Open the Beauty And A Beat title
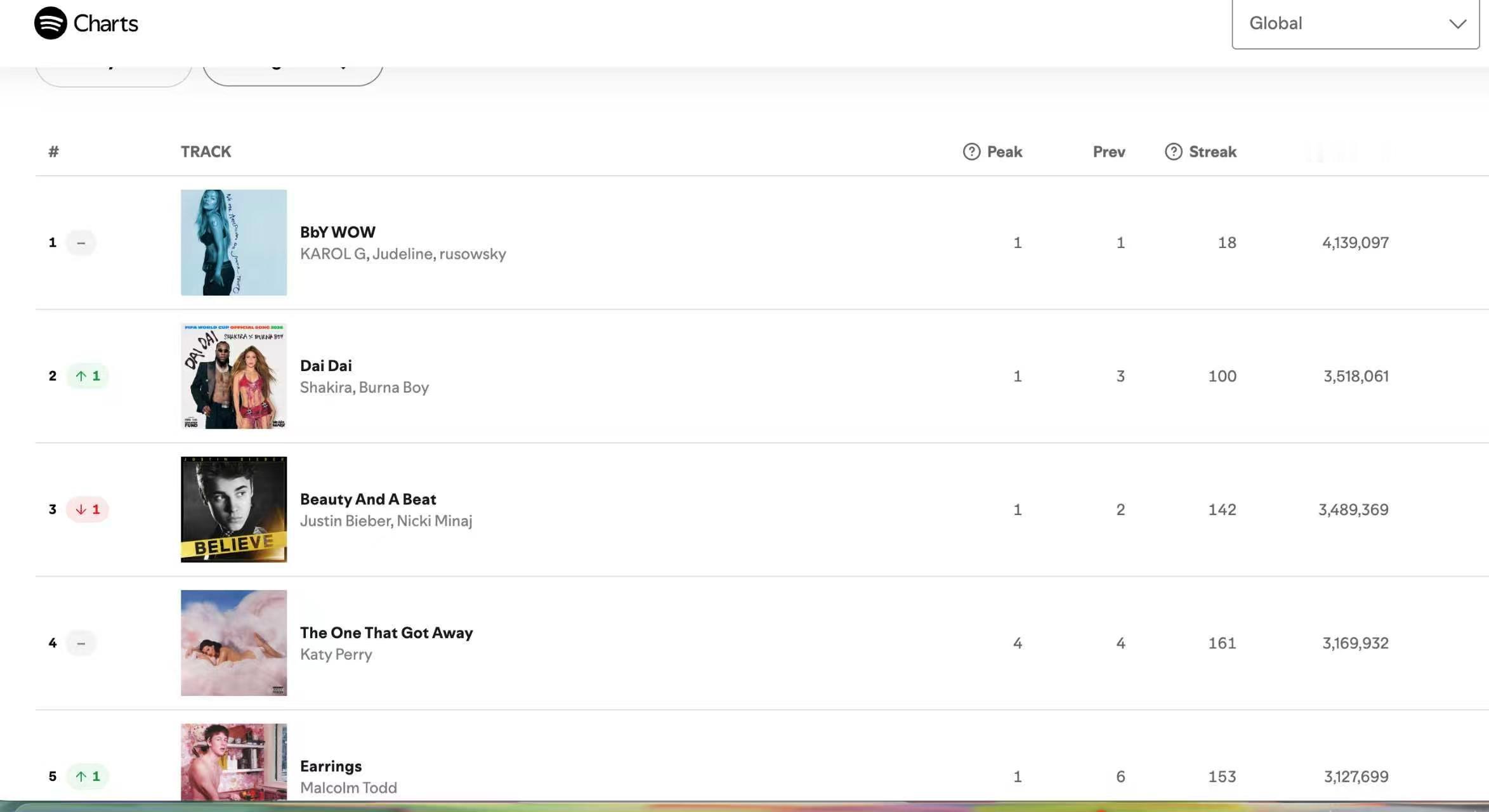 (368, 499)
